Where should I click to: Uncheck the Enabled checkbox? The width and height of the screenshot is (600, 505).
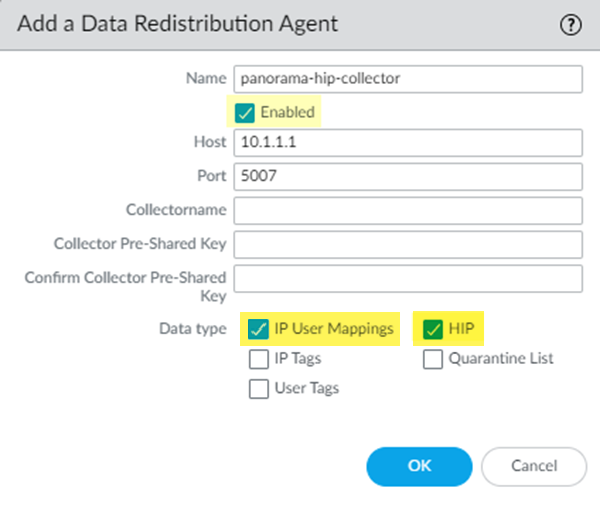point(245,112)
